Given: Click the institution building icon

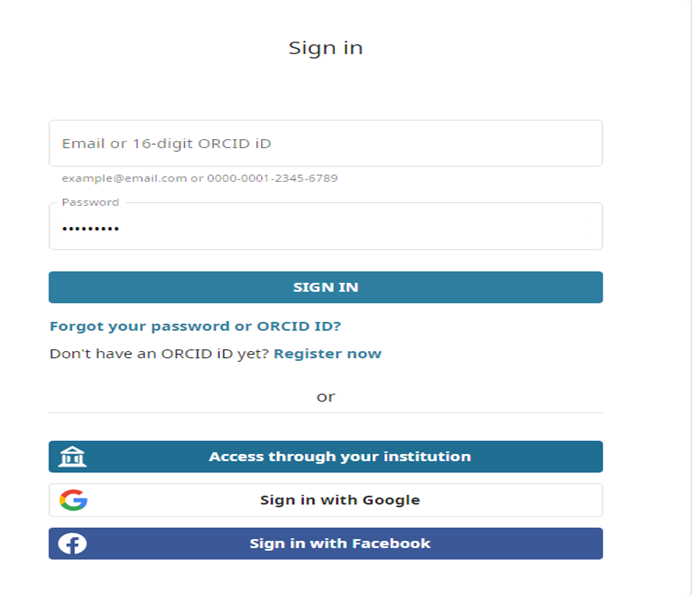Looking at the screenshot, I should pyautogui.click(x=73, y=457).
